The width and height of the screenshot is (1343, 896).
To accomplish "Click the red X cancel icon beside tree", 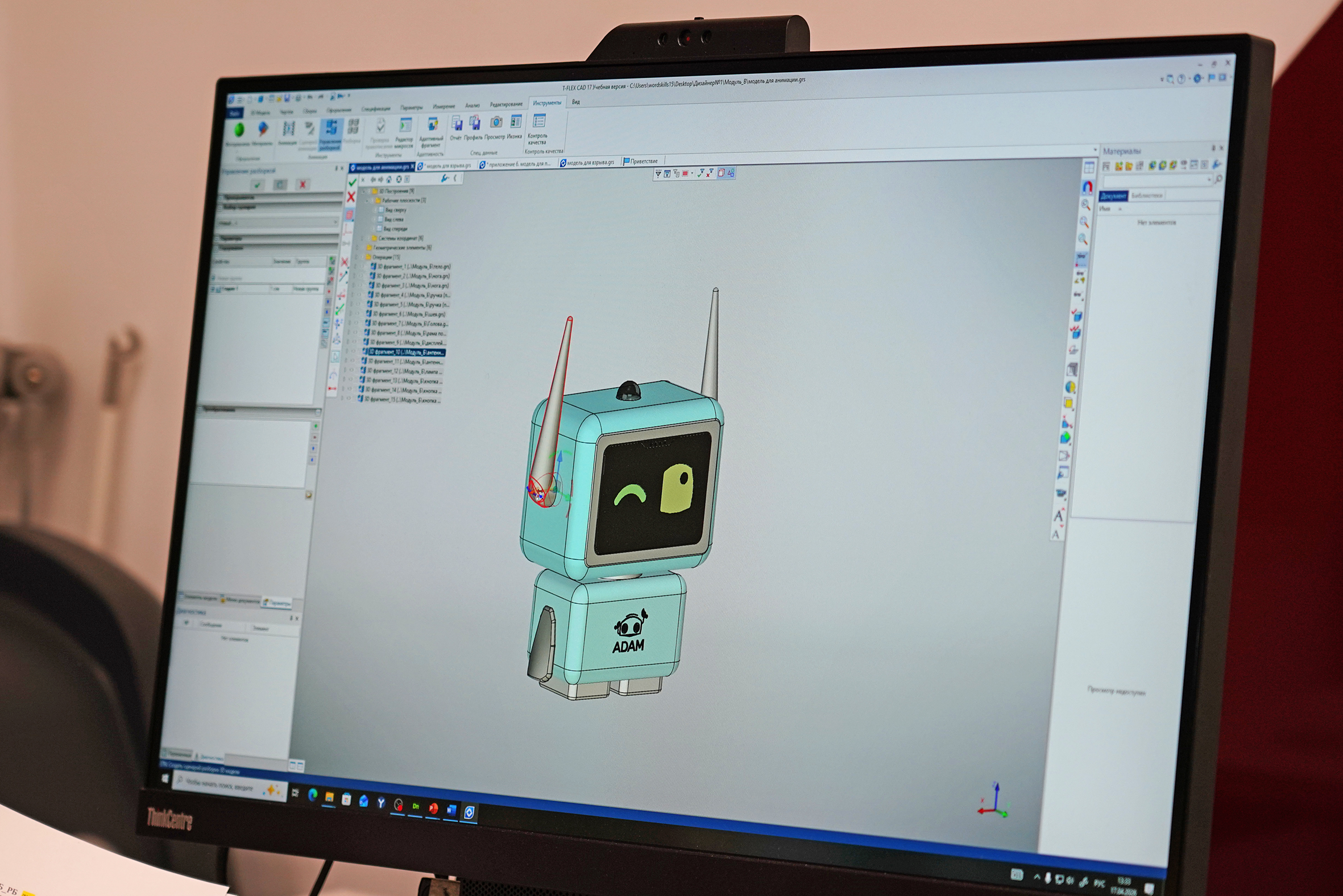I will (351, 197).
